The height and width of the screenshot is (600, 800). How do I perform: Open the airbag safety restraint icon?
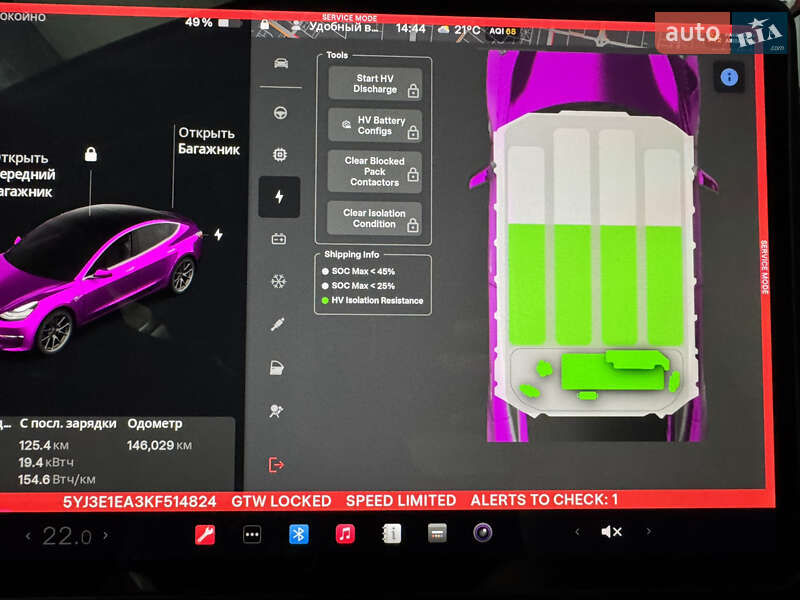(276, 411)
